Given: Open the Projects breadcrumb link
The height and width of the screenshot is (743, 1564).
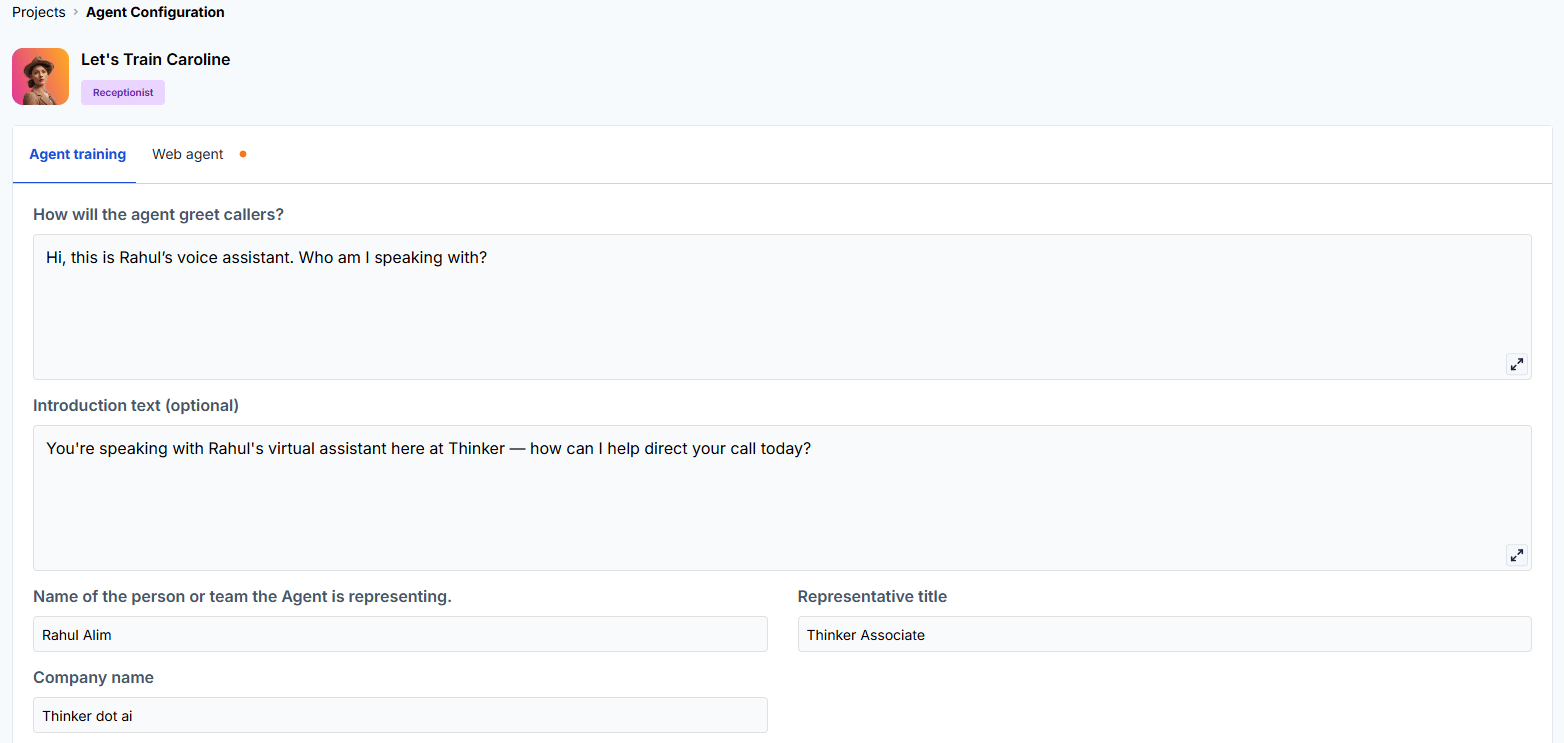Looking at the screenshot, I should 39,12.
